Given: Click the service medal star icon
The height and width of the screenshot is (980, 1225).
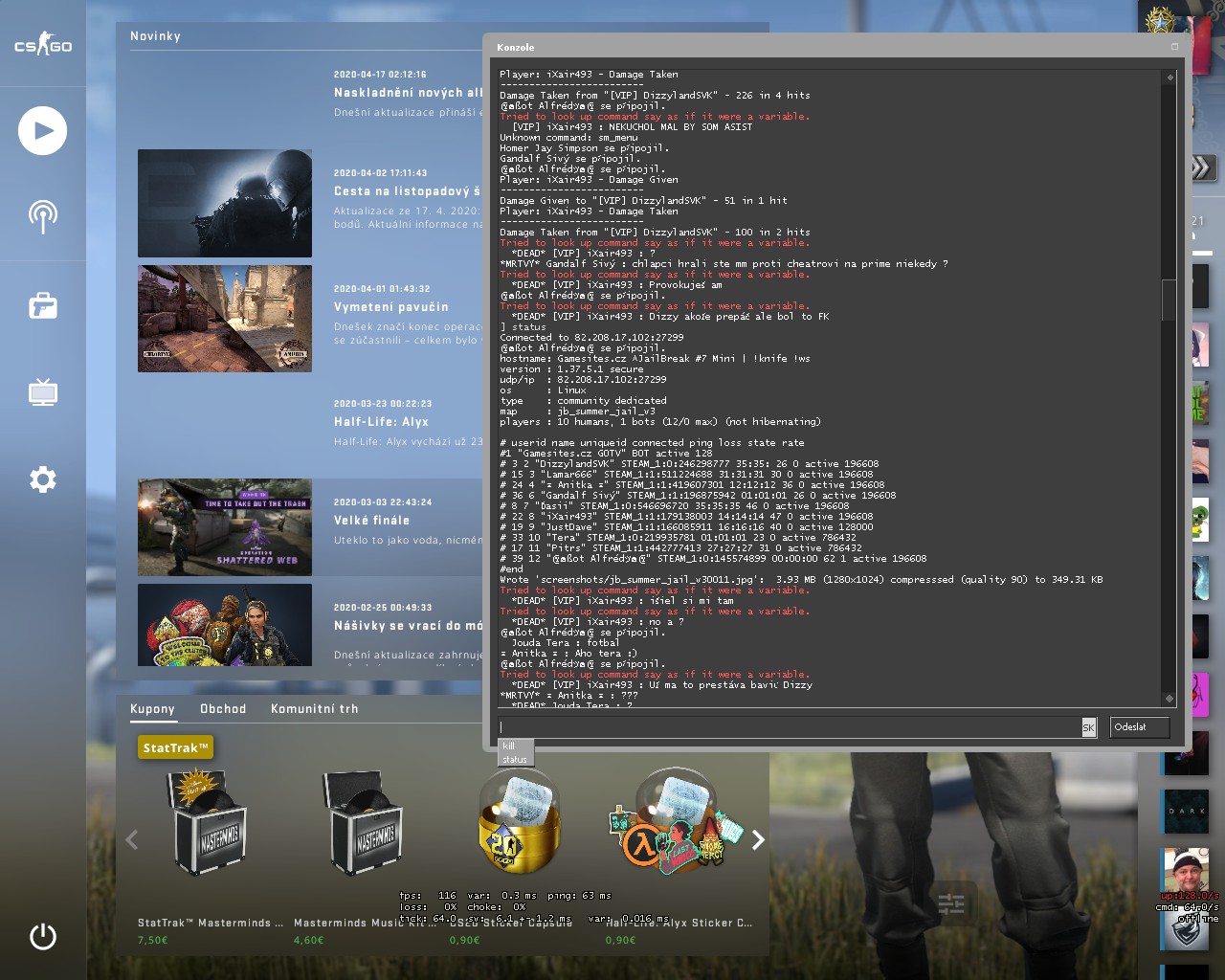Looking at the screenshot, I should (x=1160, y=19).
